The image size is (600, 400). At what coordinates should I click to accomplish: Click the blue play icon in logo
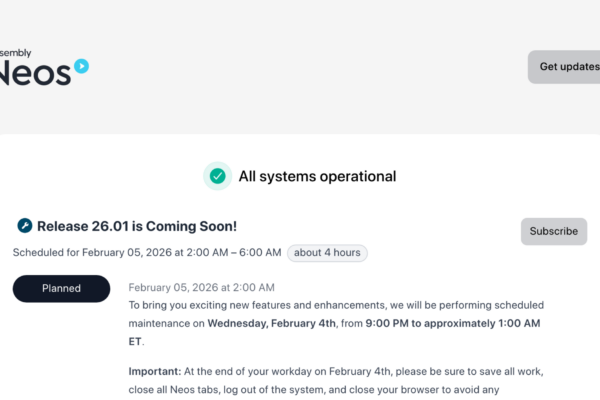coord(81,66)
